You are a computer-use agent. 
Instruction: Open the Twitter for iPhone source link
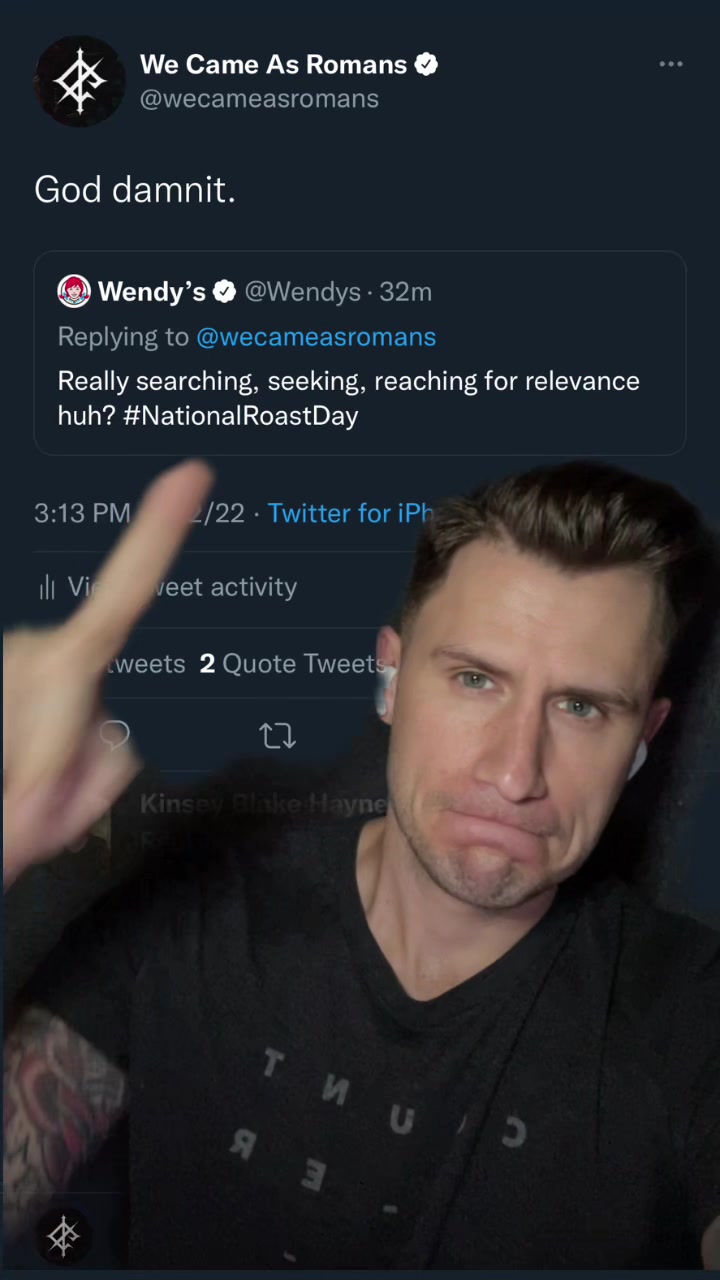click(350, 513)
